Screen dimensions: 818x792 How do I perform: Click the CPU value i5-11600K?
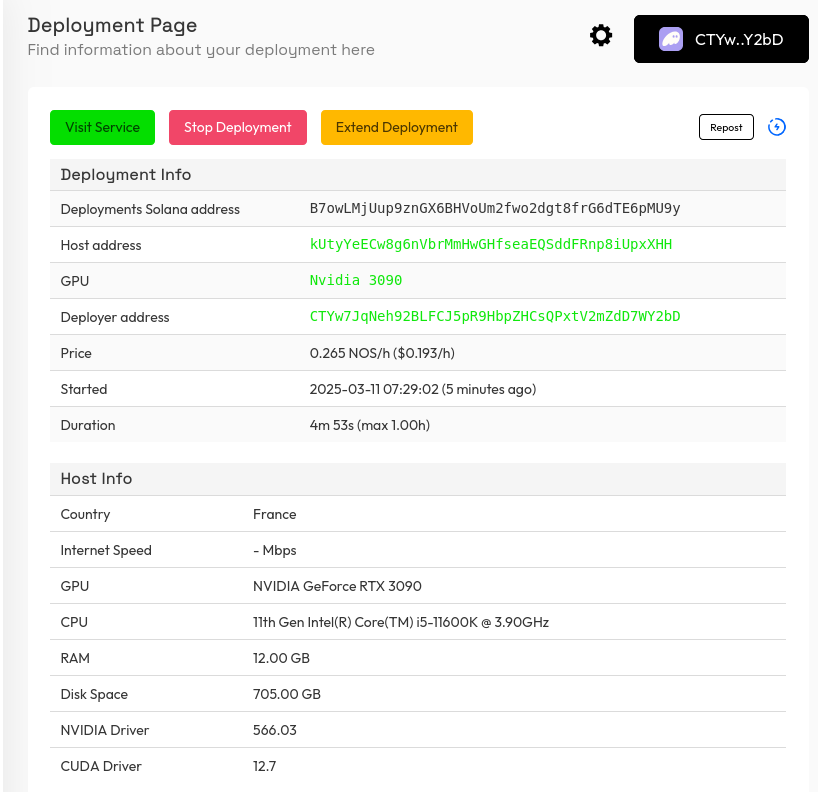click(401, 622)
